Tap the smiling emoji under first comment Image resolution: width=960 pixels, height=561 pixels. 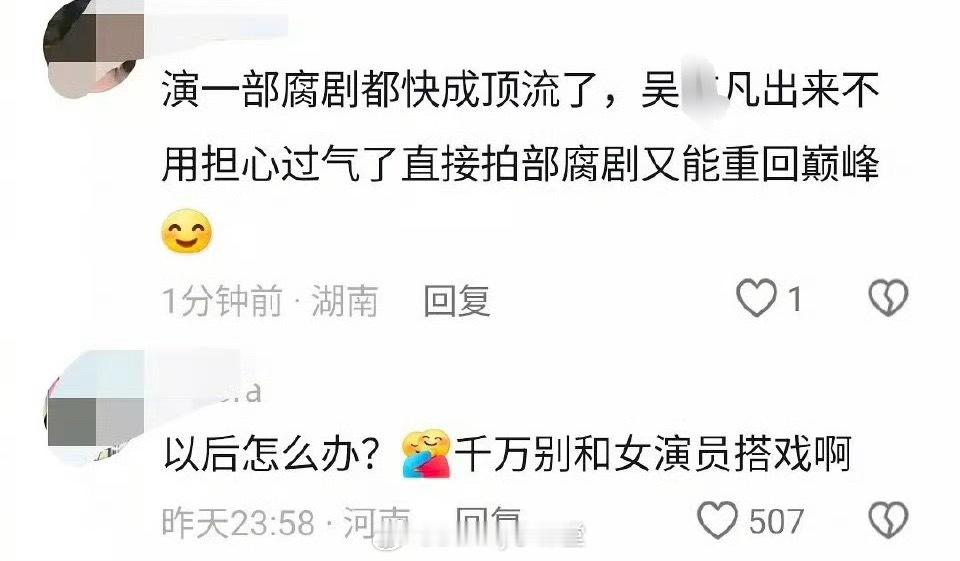(186, 232)
